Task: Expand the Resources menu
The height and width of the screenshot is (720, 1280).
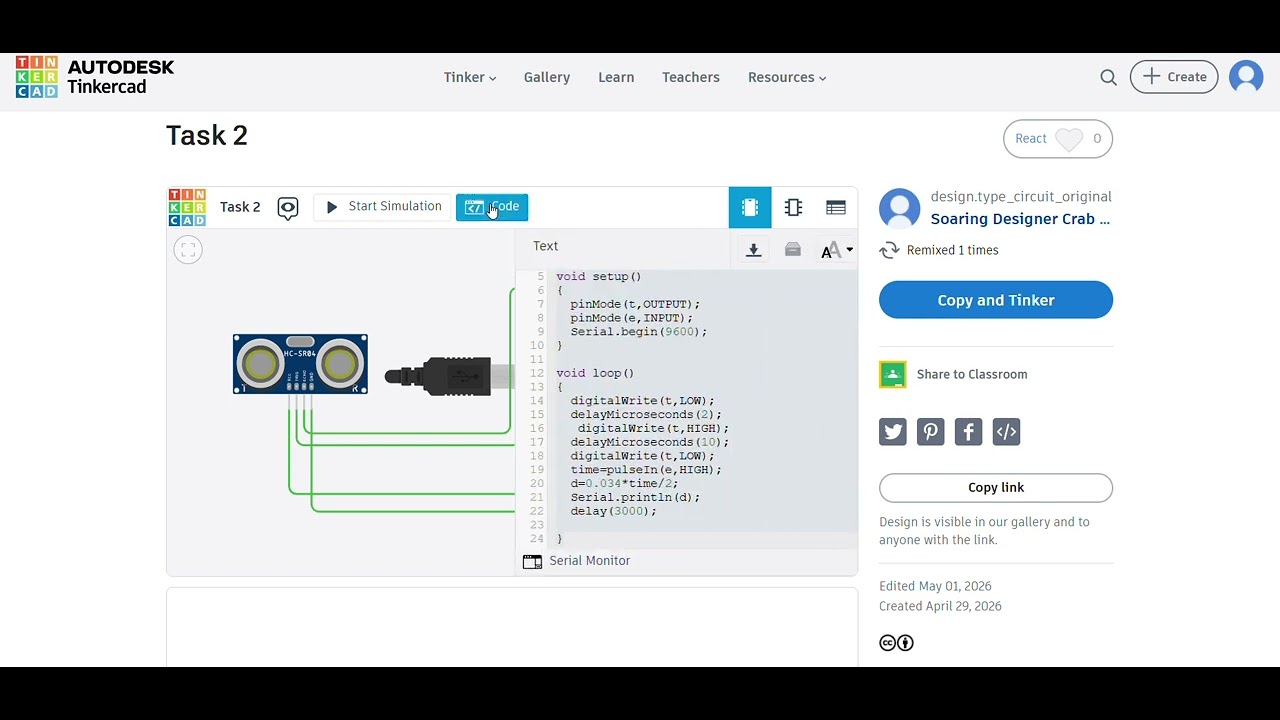Action: pos(787,77)
